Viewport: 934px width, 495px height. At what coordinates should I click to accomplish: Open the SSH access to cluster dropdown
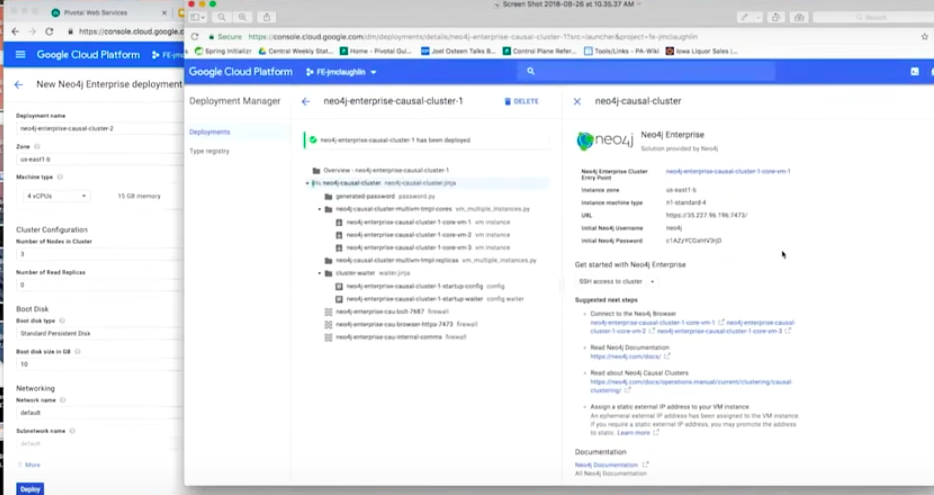pos(617,282)
